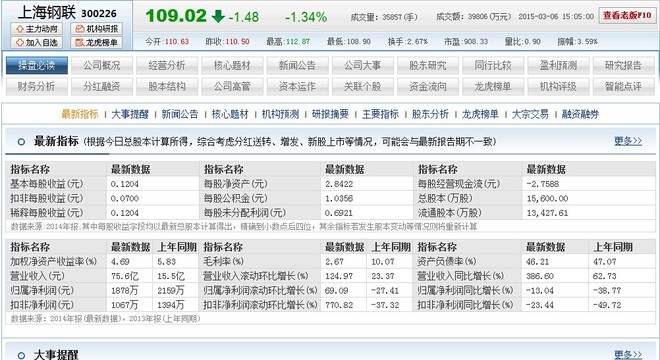
Task: Click the 查看老版F10 button
Action: coord(627,16)
